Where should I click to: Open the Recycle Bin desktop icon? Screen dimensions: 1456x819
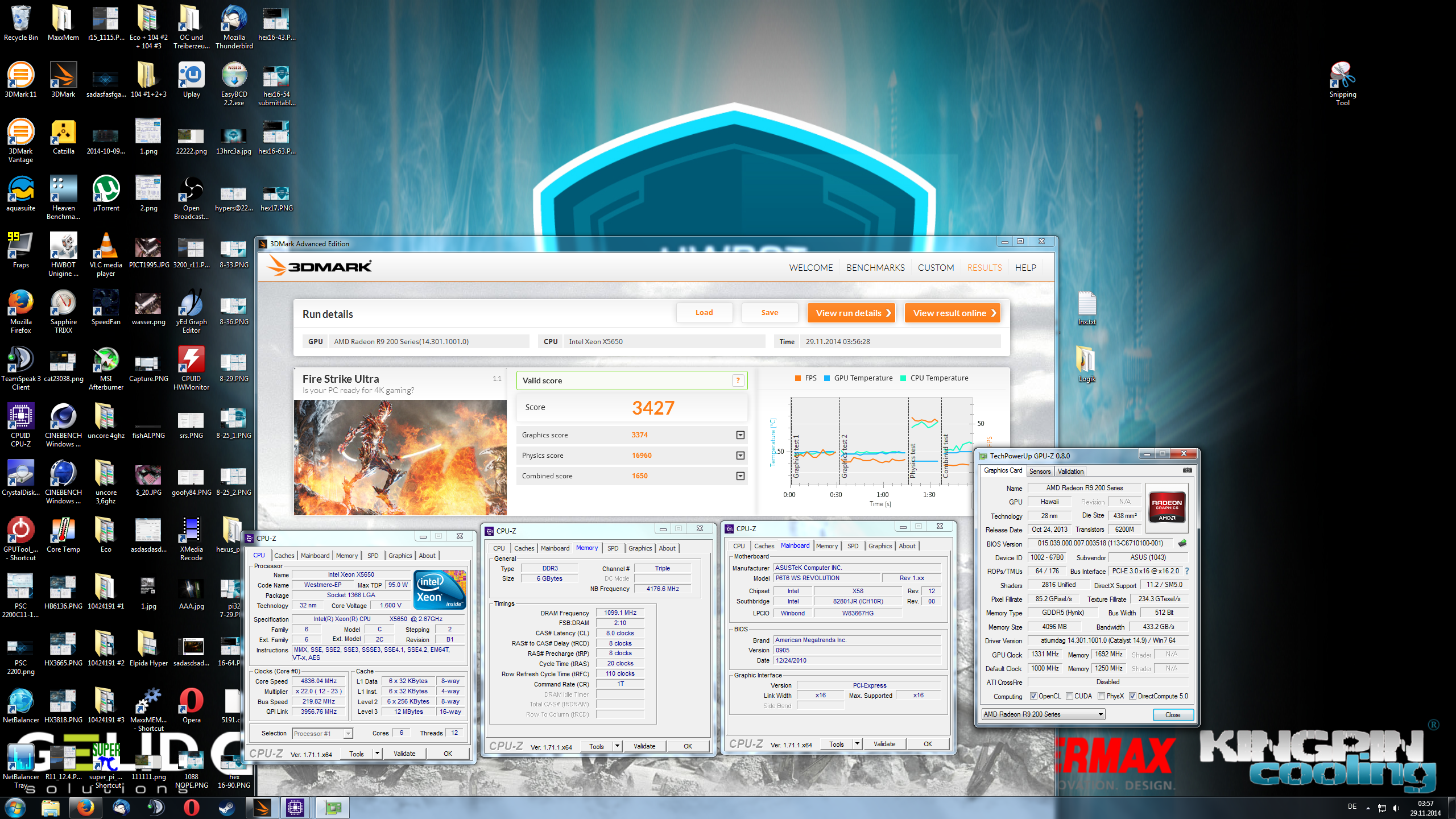pos(20,23)
